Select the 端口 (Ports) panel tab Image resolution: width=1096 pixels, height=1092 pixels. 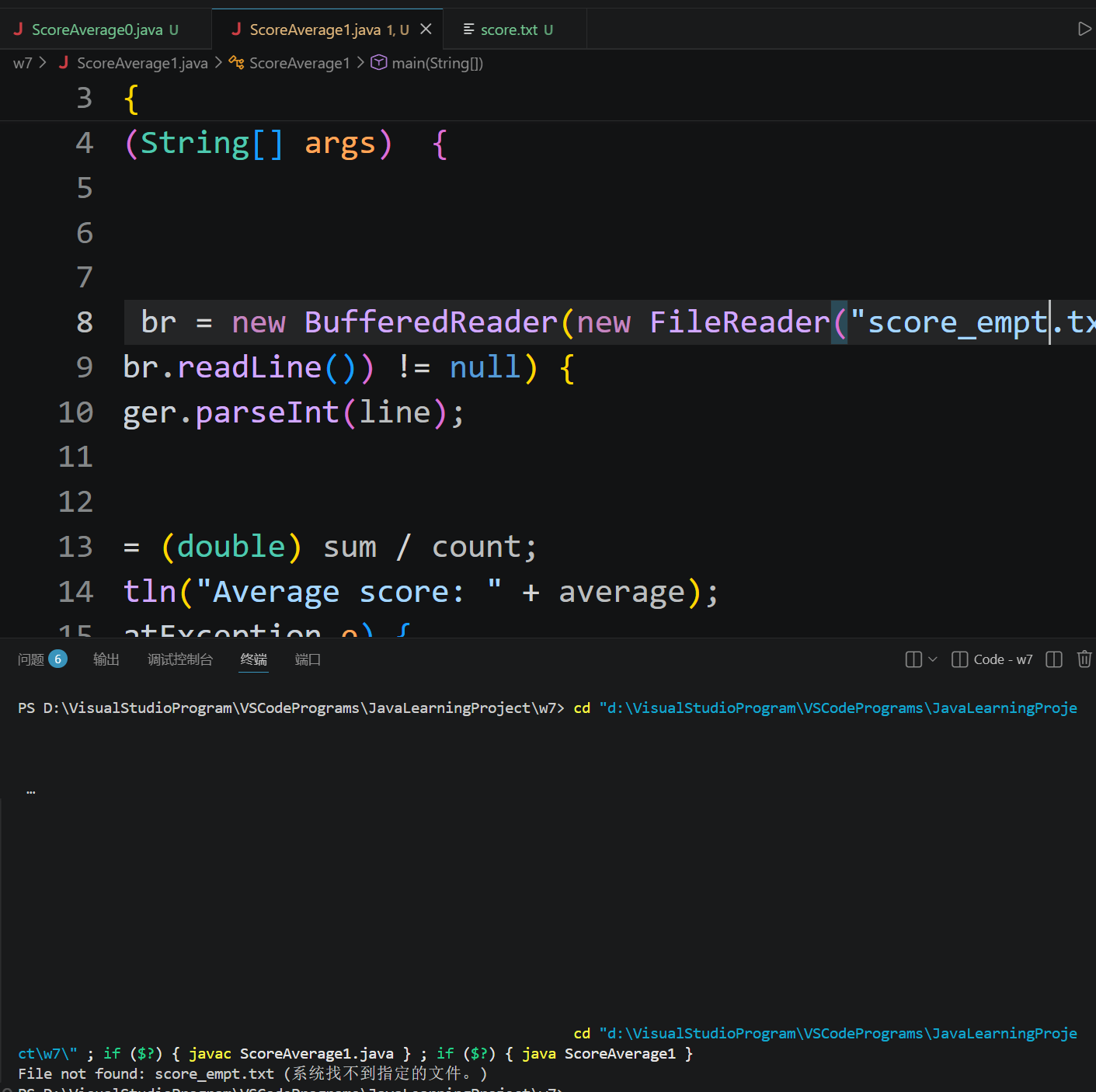click(x=308, y=659)
